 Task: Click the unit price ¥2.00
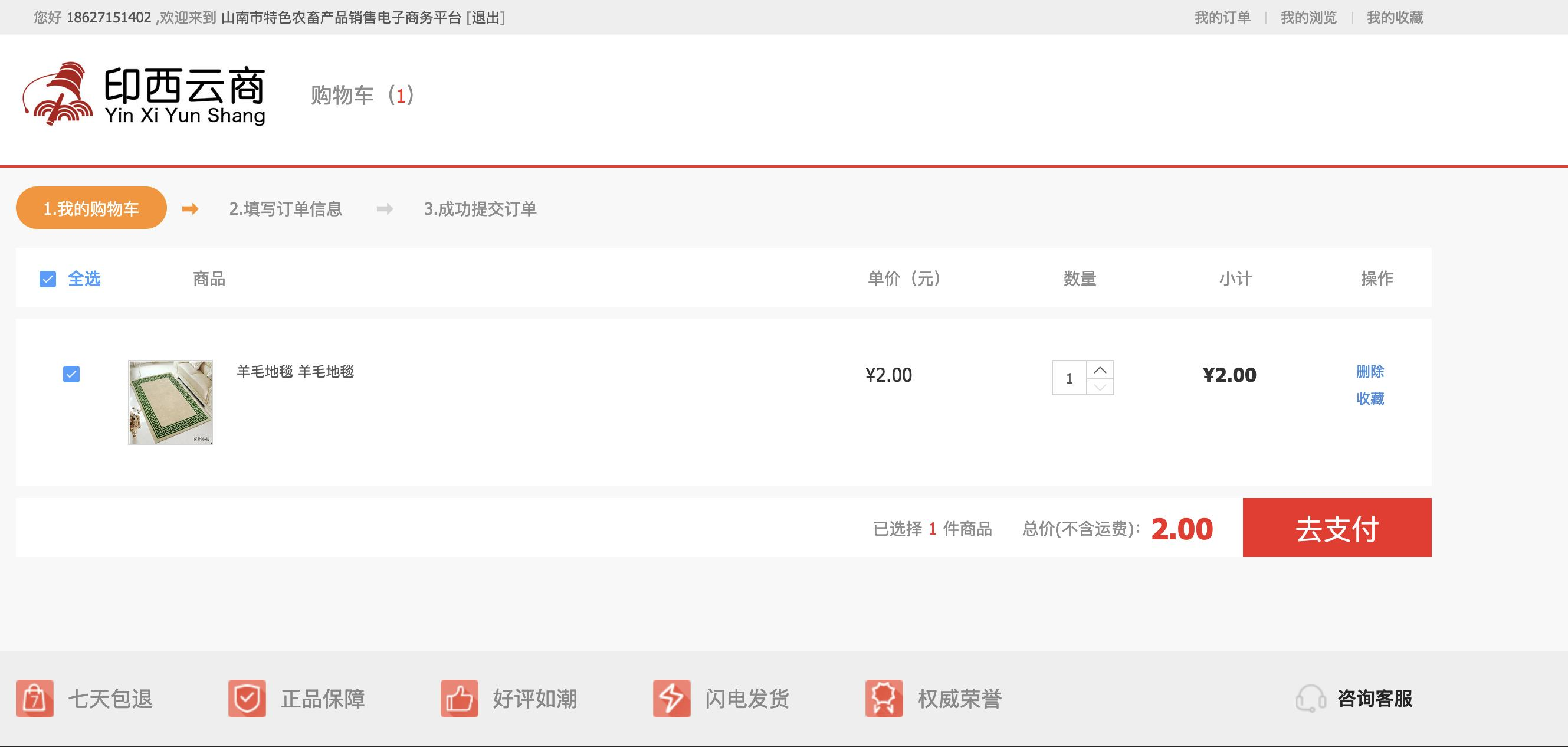coord(888,375)
